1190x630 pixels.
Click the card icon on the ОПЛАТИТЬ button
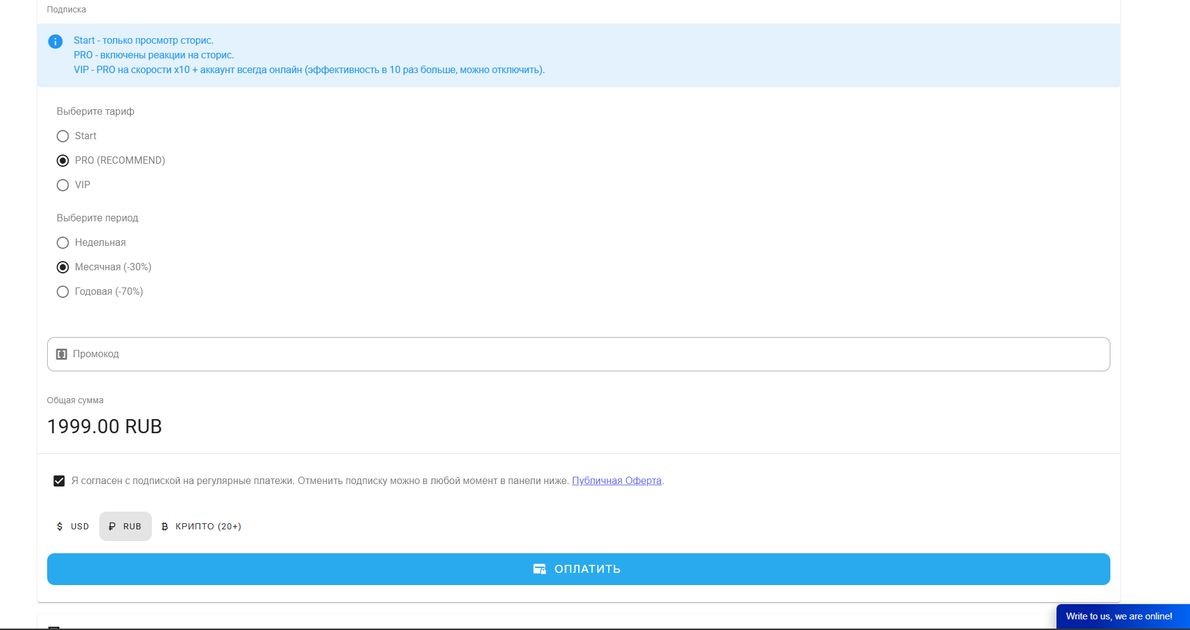(x=540, y=569)
